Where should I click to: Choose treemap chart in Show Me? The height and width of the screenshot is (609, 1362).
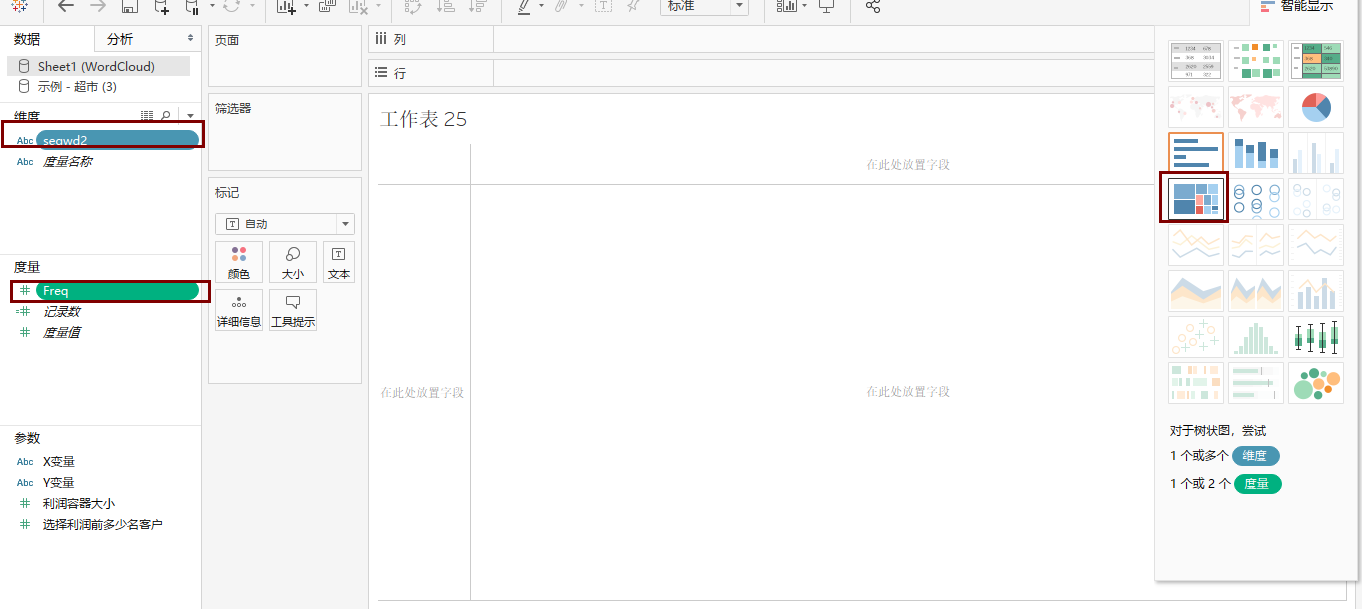click(x=1196, y=198)
